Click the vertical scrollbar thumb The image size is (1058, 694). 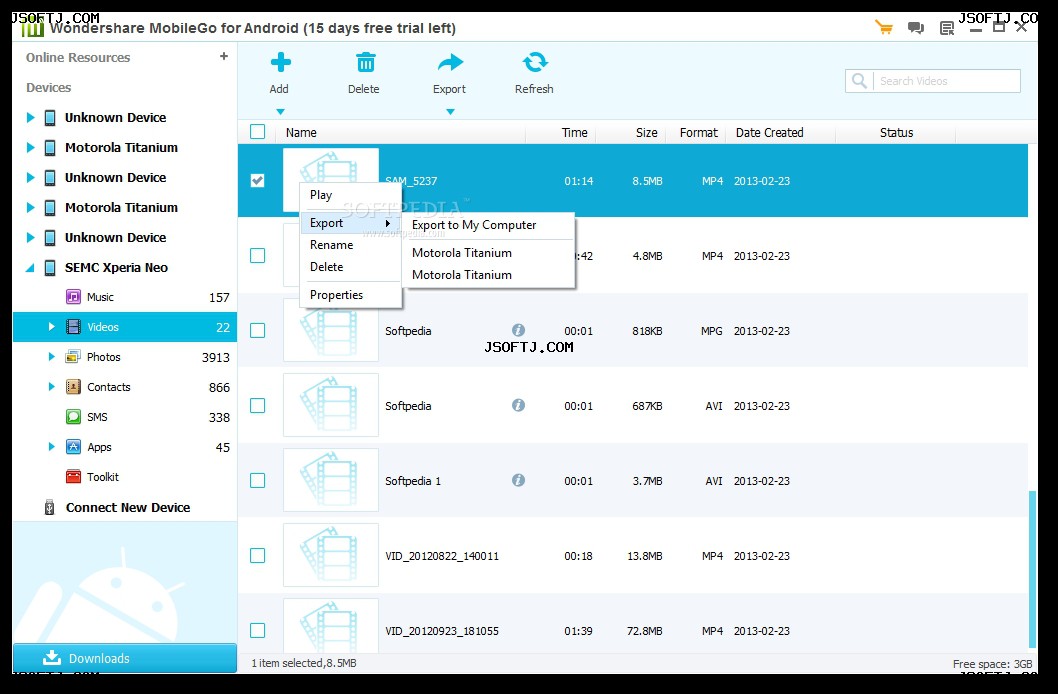coord(1032,569)
